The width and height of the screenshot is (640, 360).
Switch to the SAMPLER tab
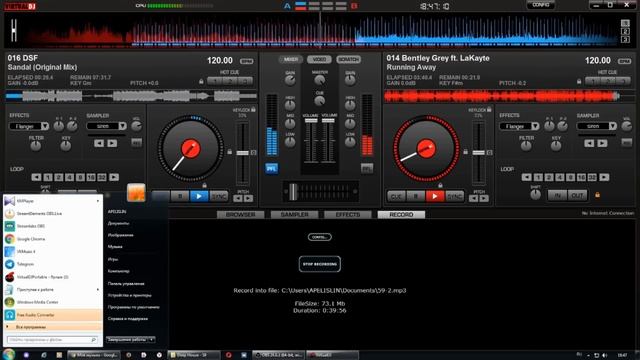point(294,215)
